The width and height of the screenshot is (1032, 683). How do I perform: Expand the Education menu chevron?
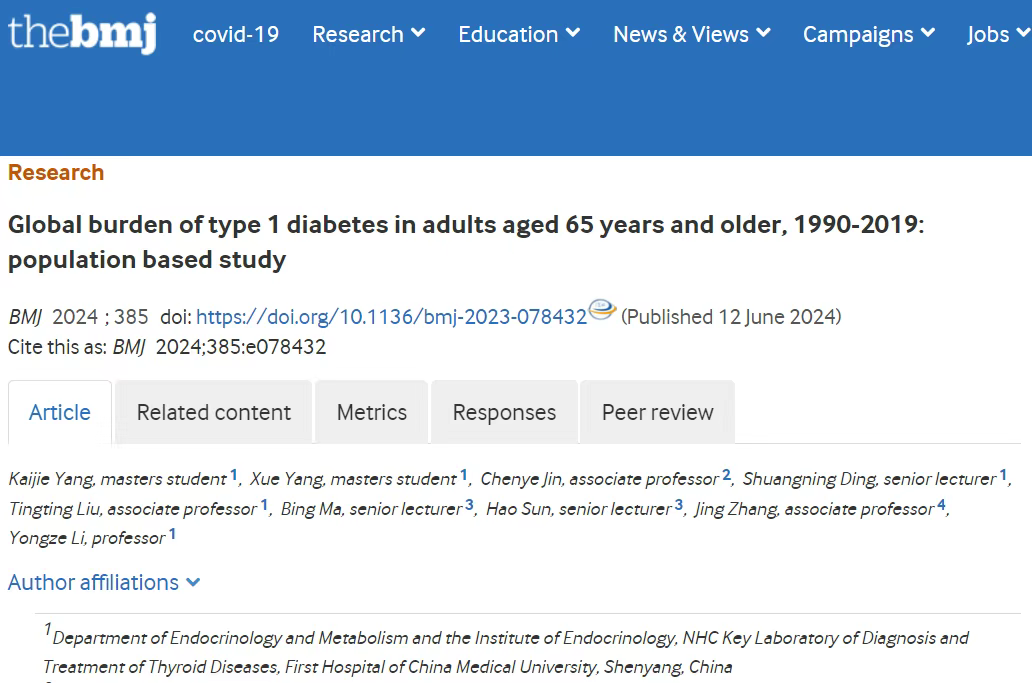[x=573, y=32]
